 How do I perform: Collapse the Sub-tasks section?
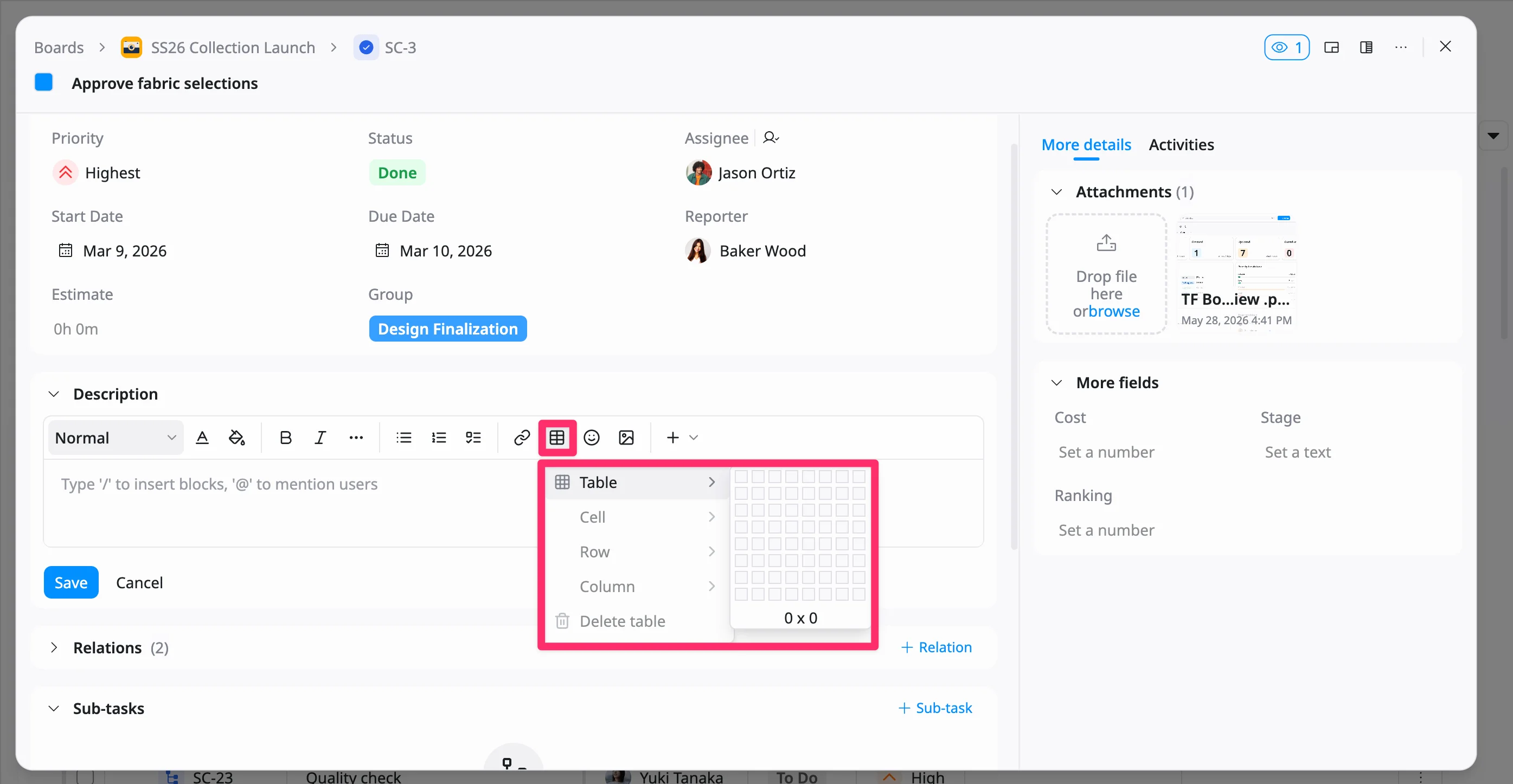54,708
